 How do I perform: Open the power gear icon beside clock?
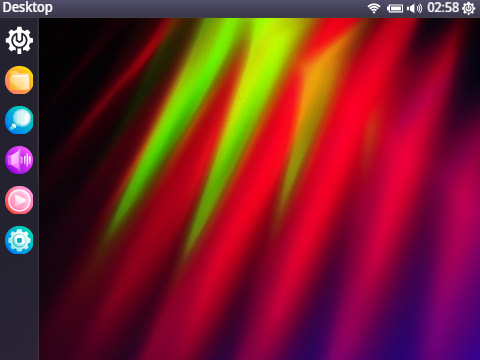click(x=469, y=8)
